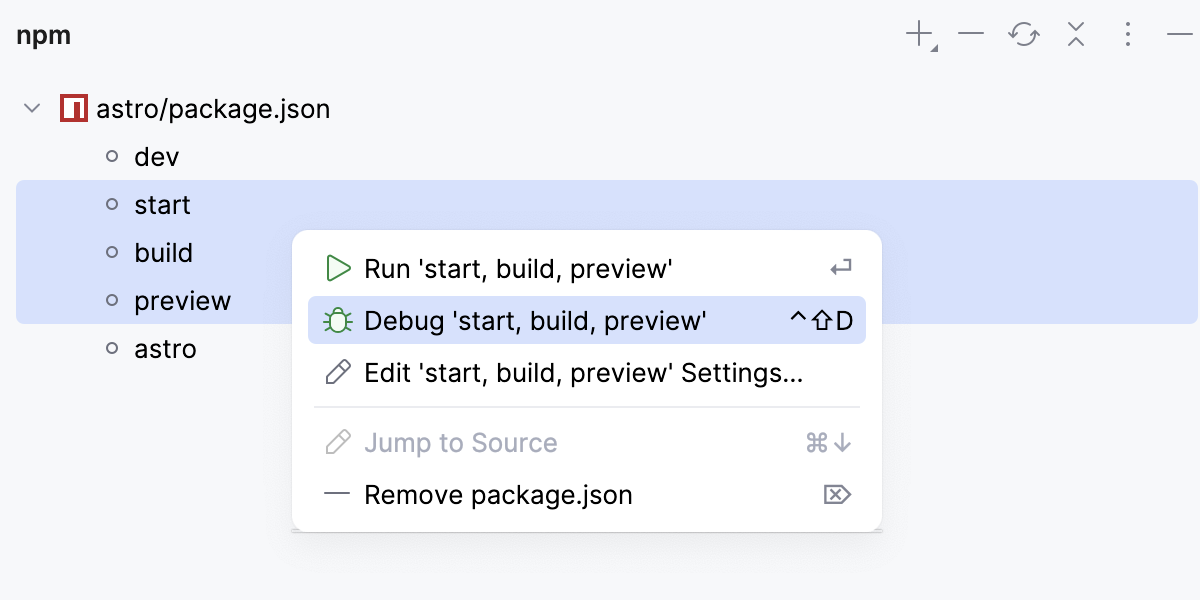The height and width of the screenshot is (600, 1200).
Task: Open the kebab menu in the npm toolbar
Action: click(x=1127, y=35)
